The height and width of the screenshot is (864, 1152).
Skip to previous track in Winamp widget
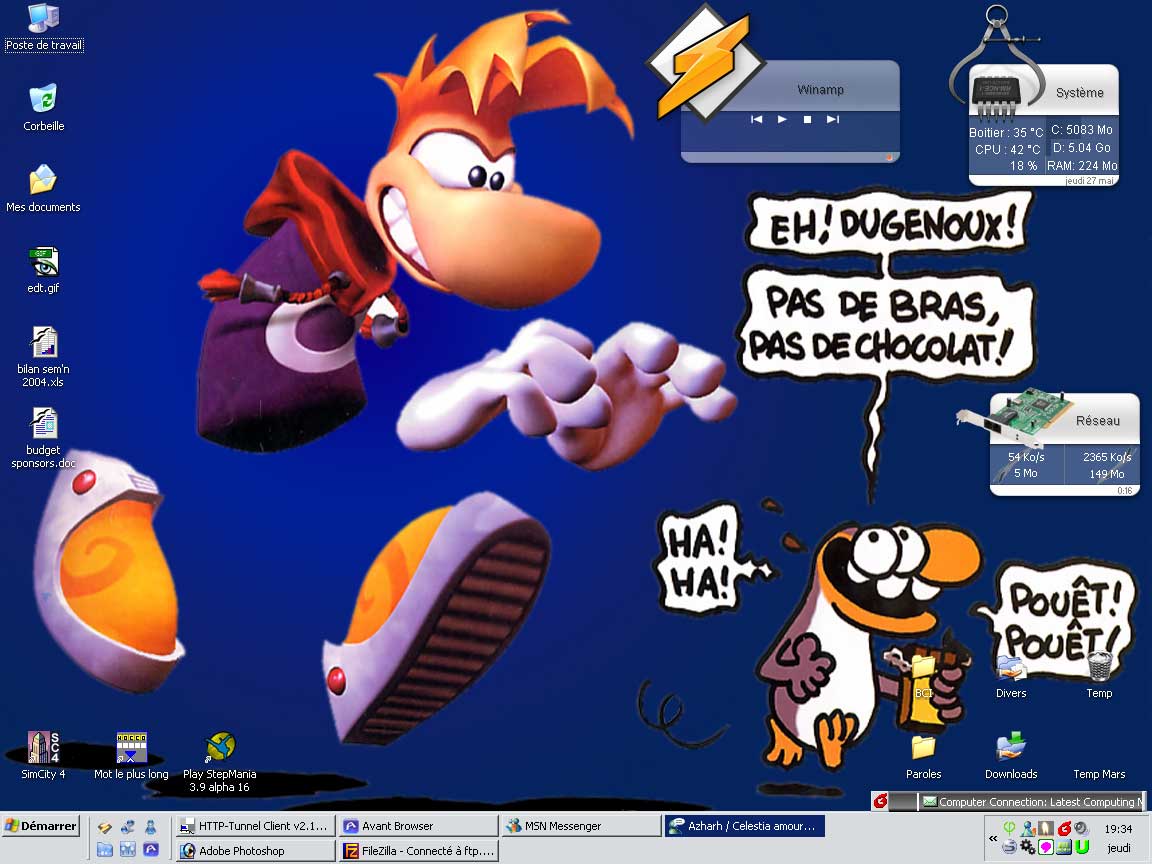tap(756, 119)
